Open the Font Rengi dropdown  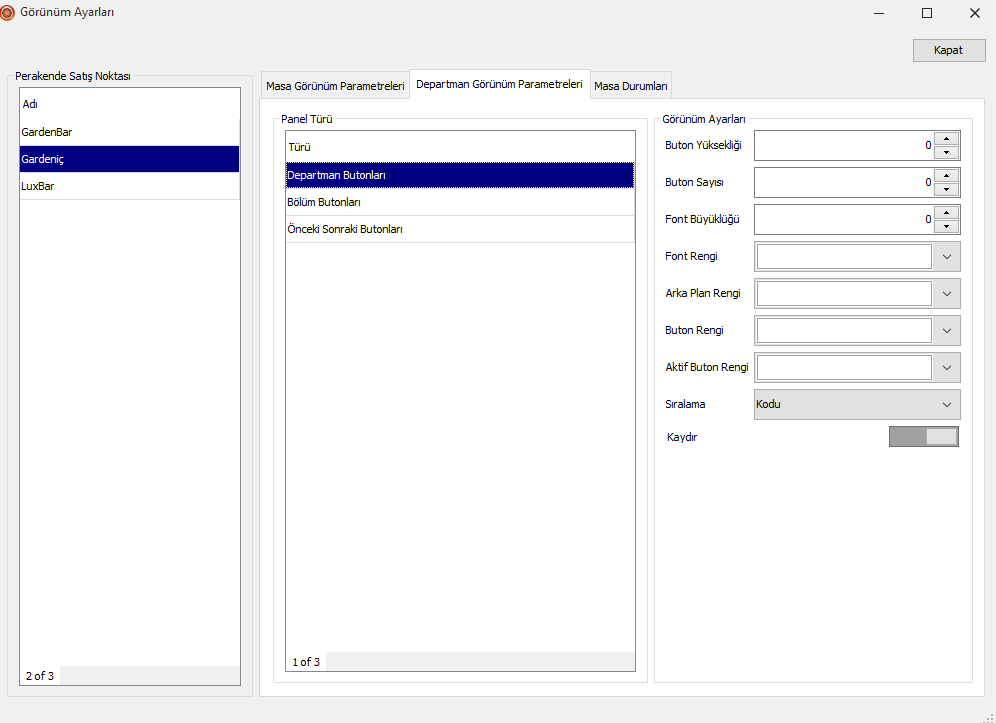click(947, 257)
